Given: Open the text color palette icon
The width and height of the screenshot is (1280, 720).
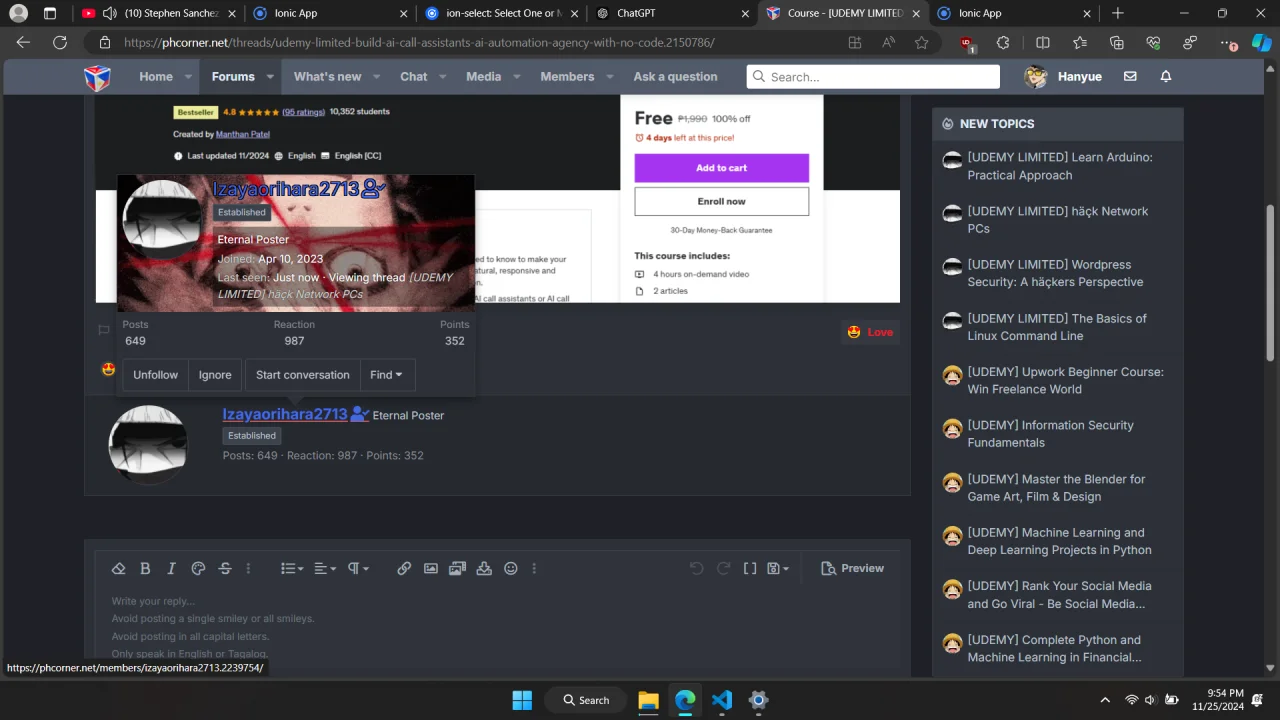Looking at the screenshot, I should pos(198,568).
